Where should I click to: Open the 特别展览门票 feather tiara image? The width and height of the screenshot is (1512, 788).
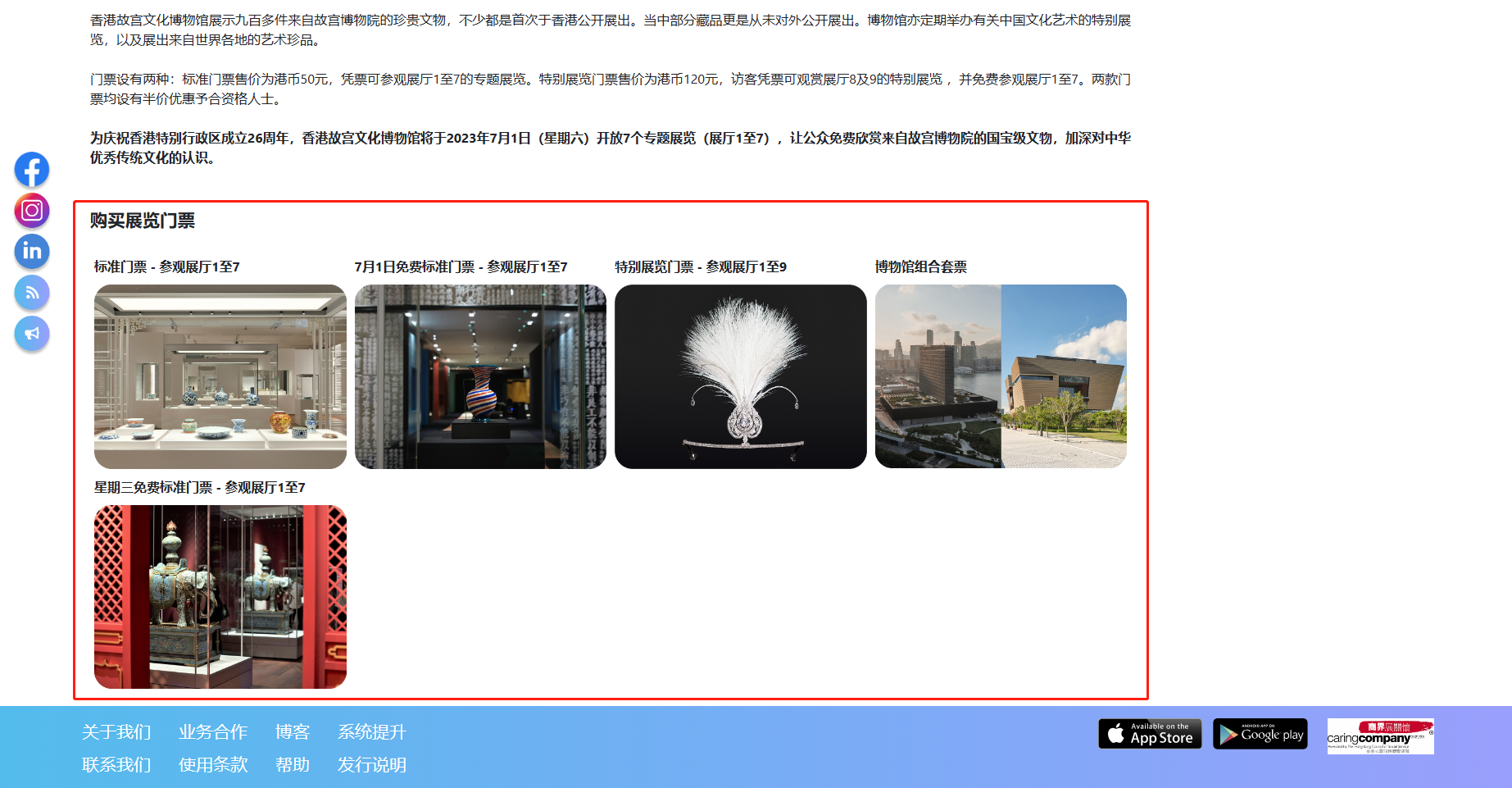740,376
